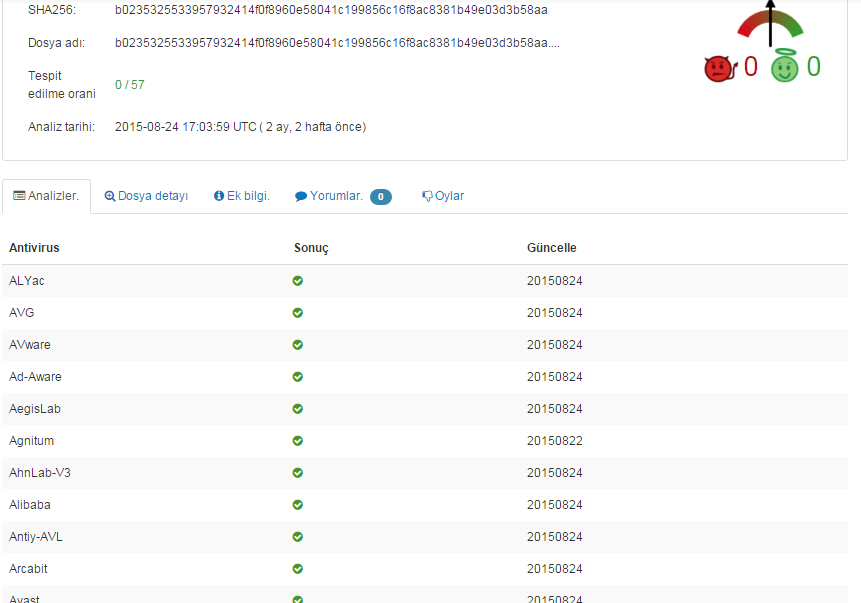Click the green checkmark in ALYac row
Viewport: 861px width, 603px height.
click(x=298, y=281)
